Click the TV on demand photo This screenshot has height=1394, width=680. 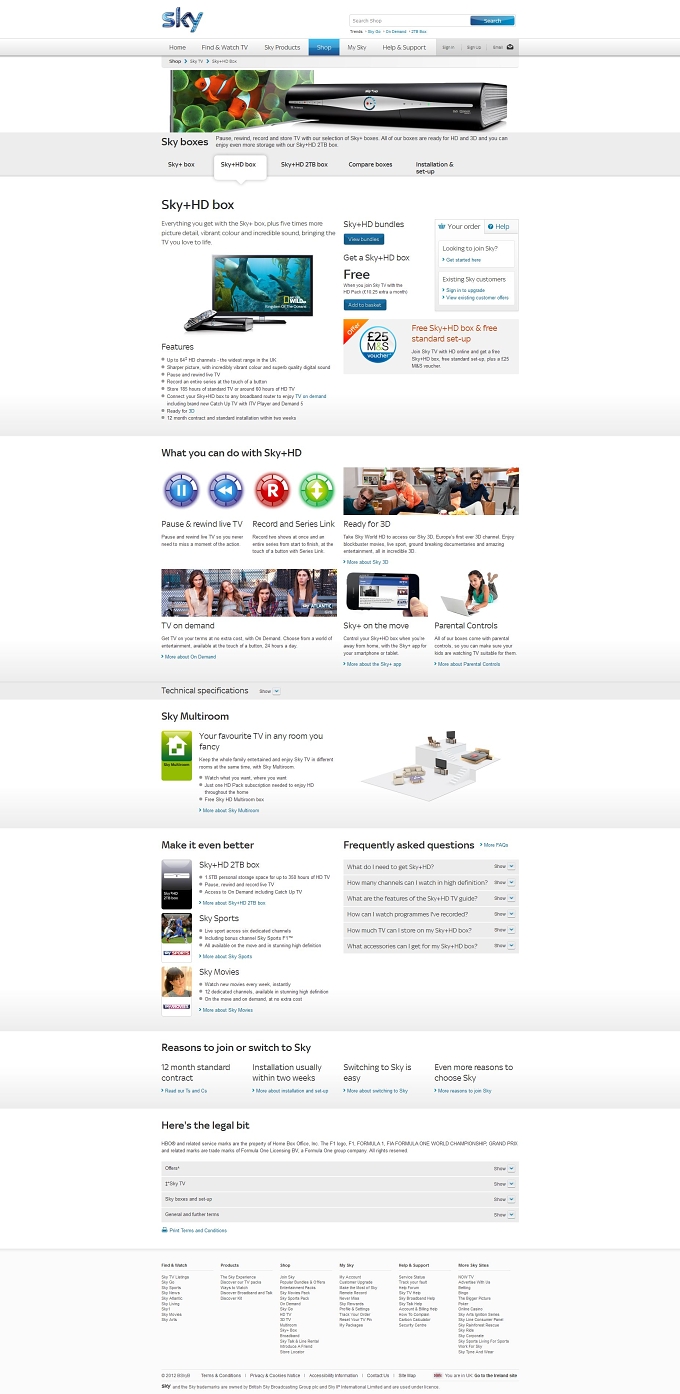(x=249, y=593)
